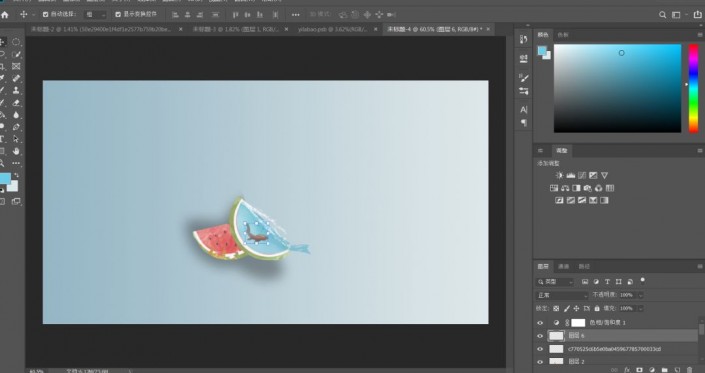Image resolution: width=705 pixels, height=373 pixels.
Task: Open the Paragraph panel icon
Action: click(523, 123)
